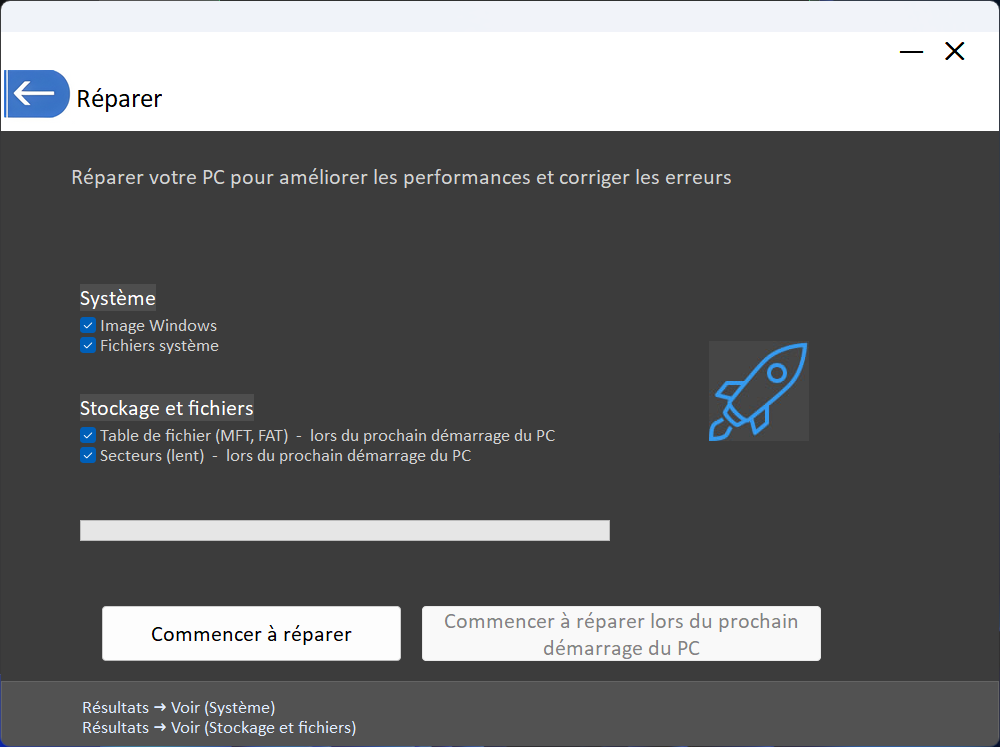This screenshot has width=1000, height=747.
Task: Select the Stockage et fichiers section header
Action: [166, 408]
